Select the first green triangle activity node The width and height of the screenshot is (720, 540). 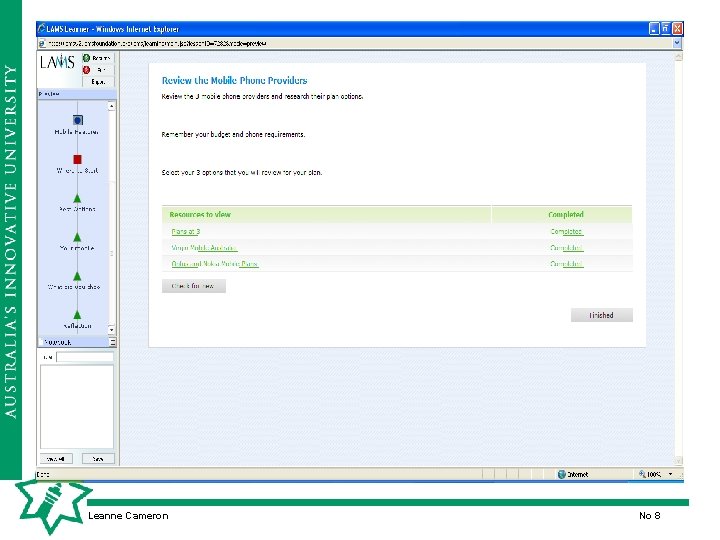[x=77, y=198]
